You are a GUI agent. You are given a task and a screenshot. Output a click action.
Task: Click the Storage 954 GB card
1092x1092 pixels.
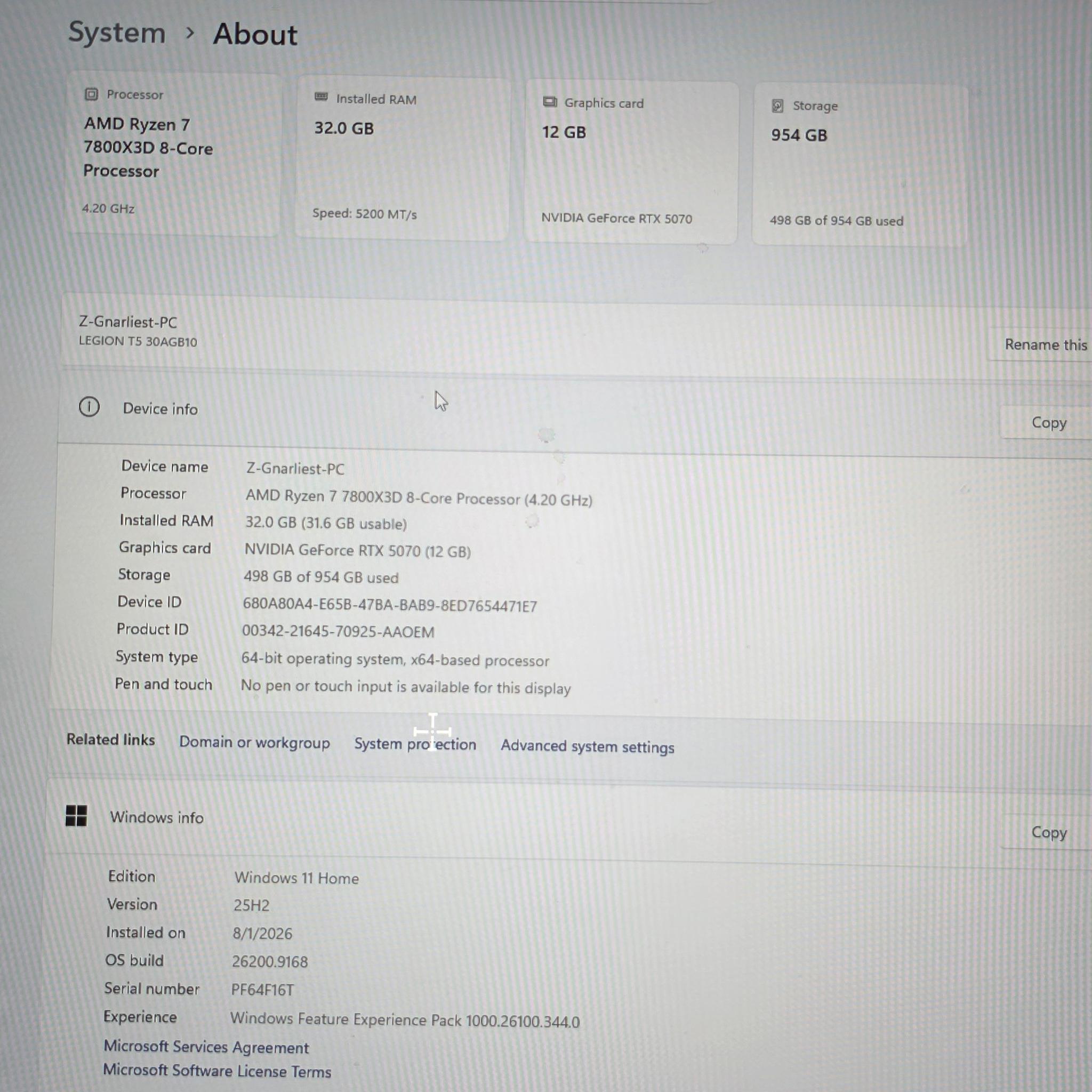coord(860,166)
